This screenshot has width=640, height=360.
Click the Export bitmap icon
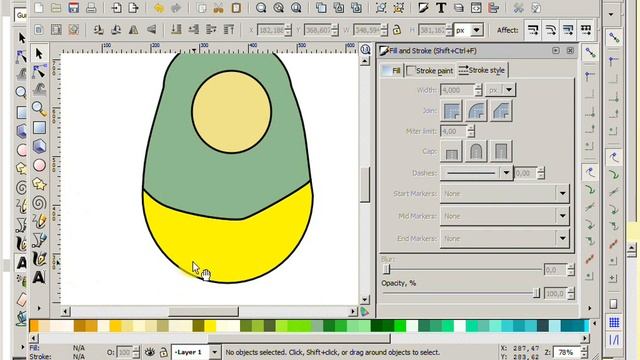pos(133,8)
